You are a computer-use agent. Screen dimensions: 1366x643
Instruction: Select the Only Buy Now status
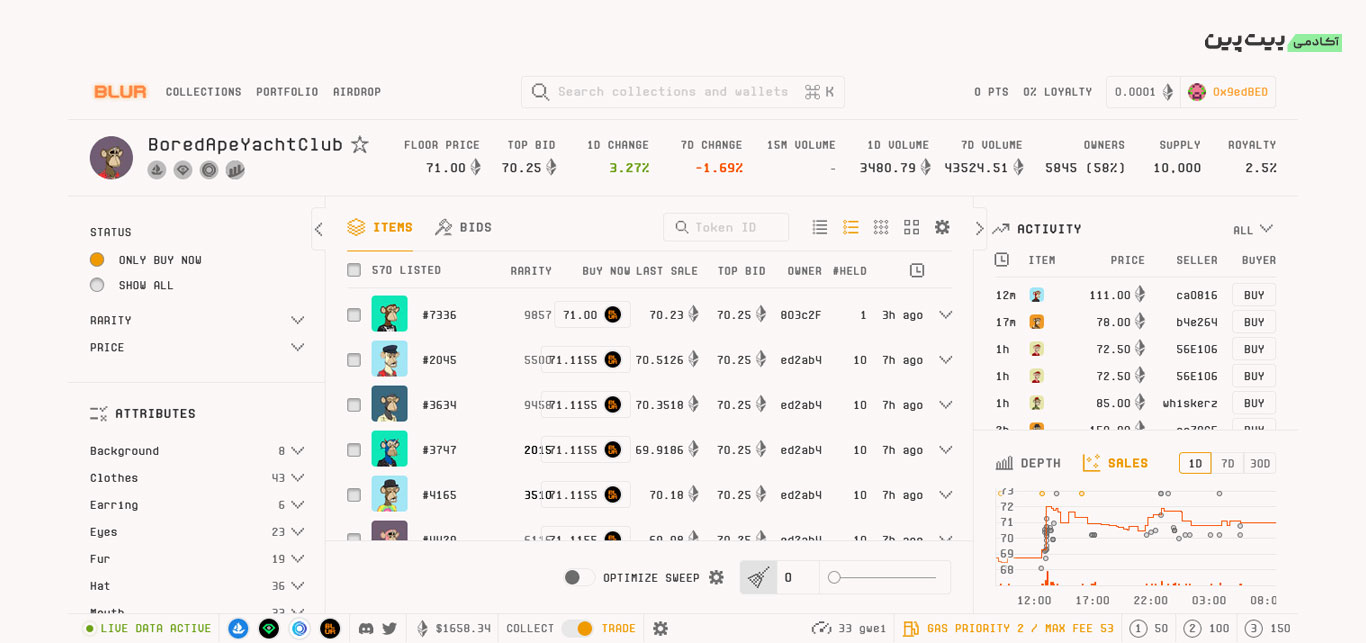click(x=97, y=259)
